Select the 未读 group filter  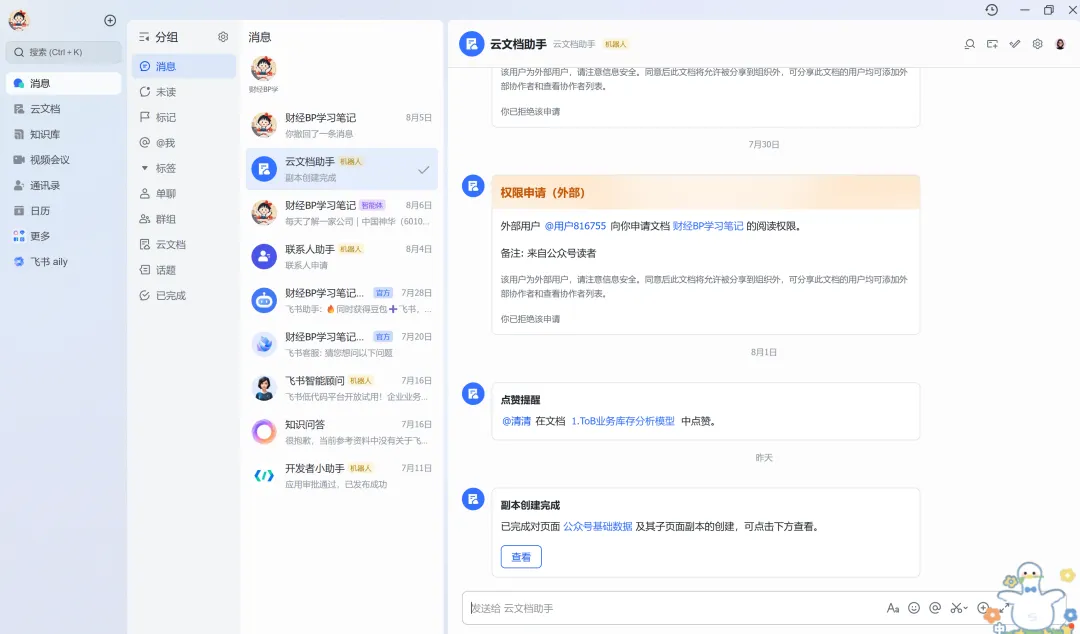coord(184,92)
